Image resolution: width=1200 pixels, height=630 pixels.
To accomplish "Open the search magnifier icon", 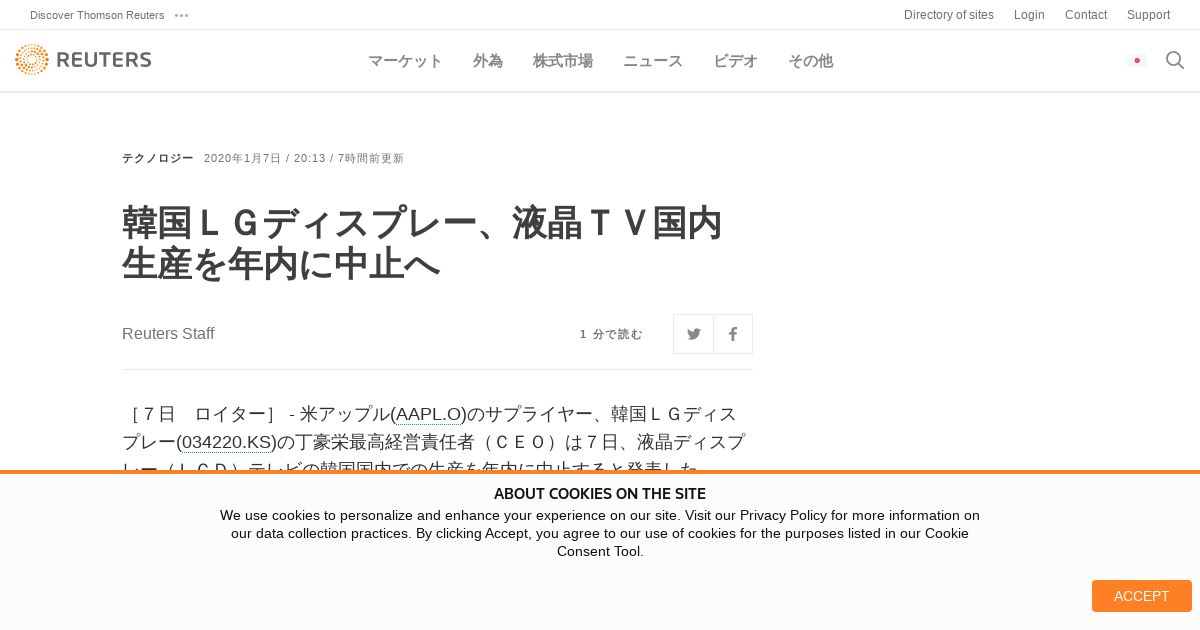I will pyautogui.click(x=1175, y=60).
